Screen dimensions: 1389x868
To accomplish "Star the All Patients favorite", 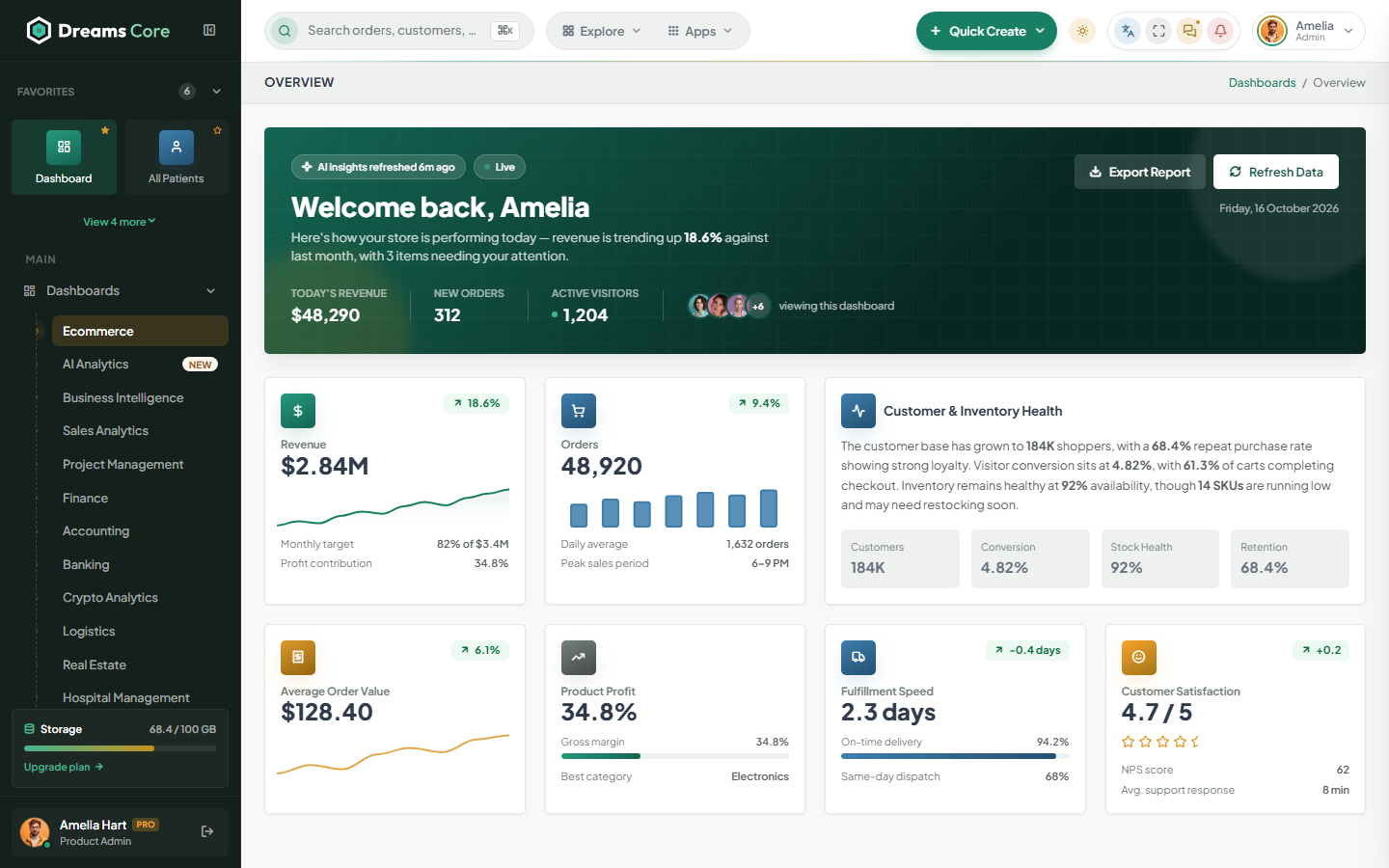I will click(x=218, y=130).
